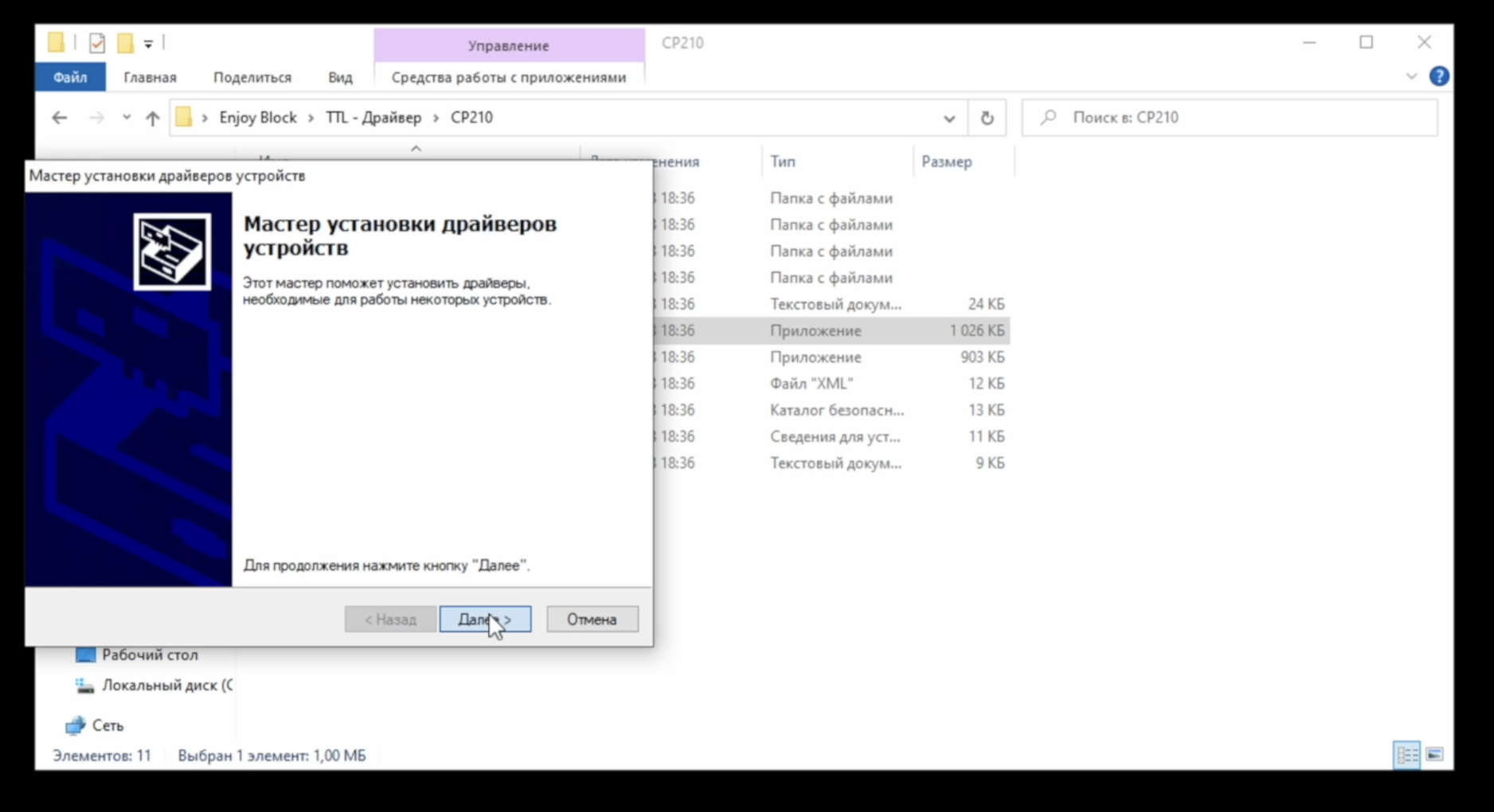Click the back navigation arrow

60,118
